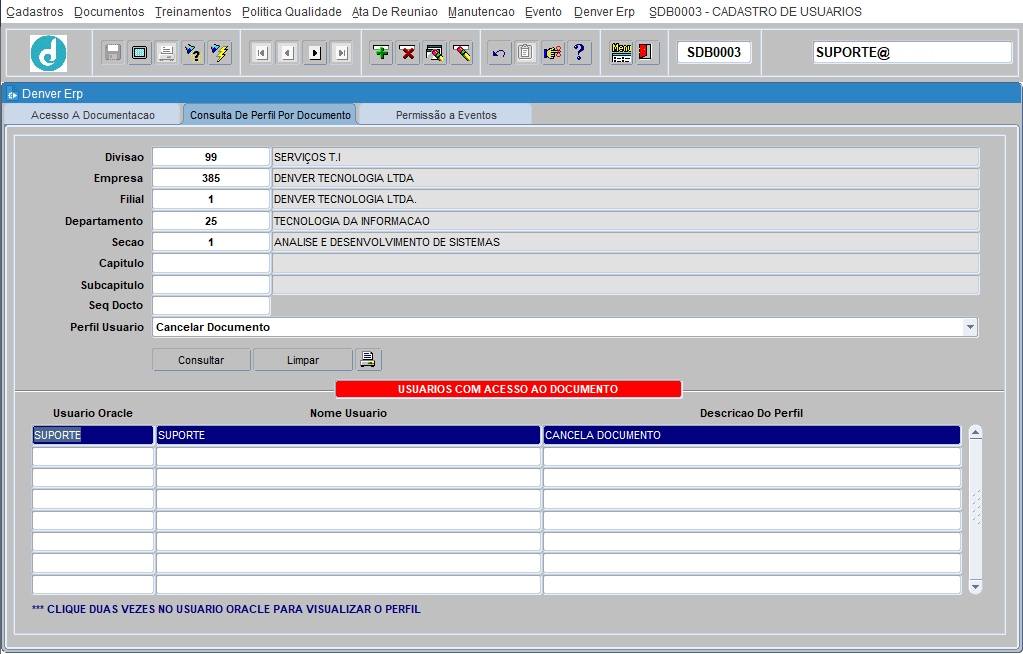This screenshot has height=654, width=1023.
Task: Click the empty Capitulo input field
Action: [x=211, y=263]
